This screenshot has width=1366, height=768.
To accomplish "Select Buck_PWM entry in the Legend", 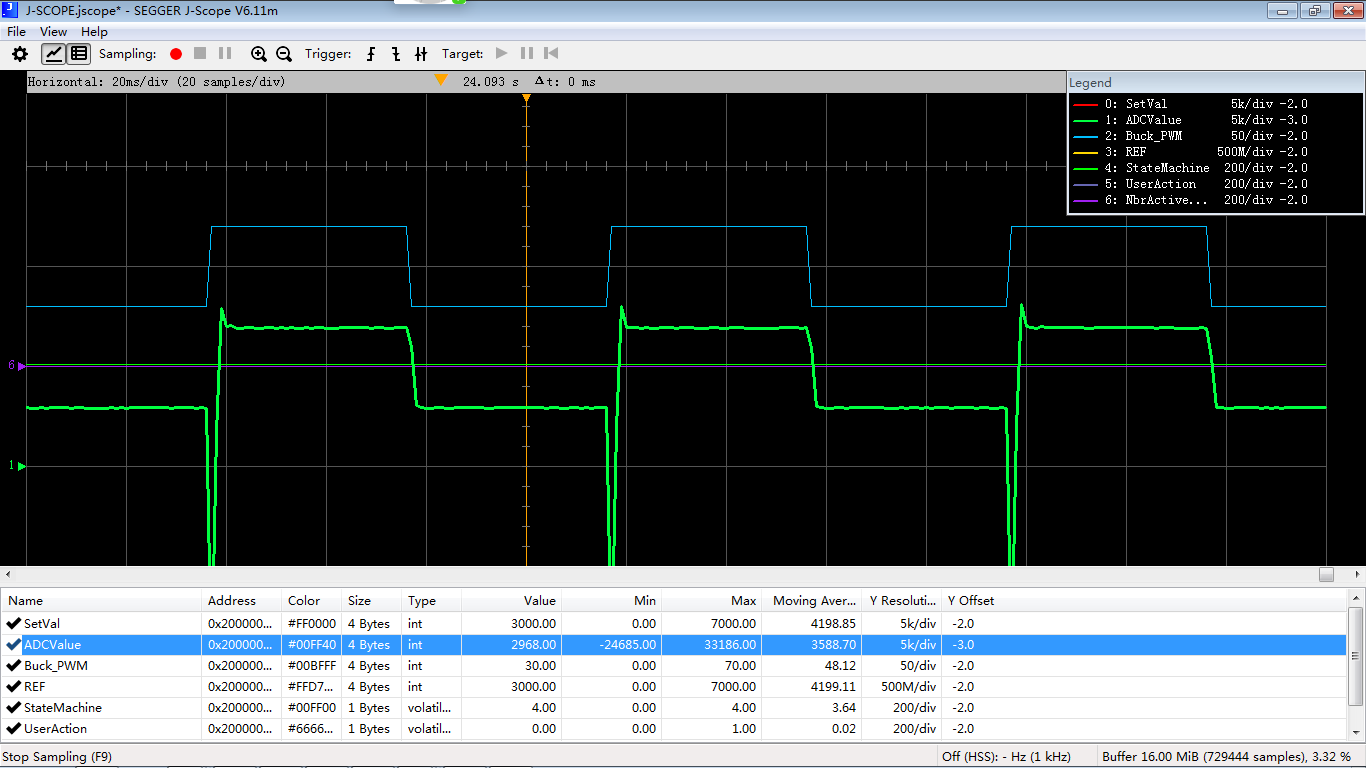I will coord(1190,136).
